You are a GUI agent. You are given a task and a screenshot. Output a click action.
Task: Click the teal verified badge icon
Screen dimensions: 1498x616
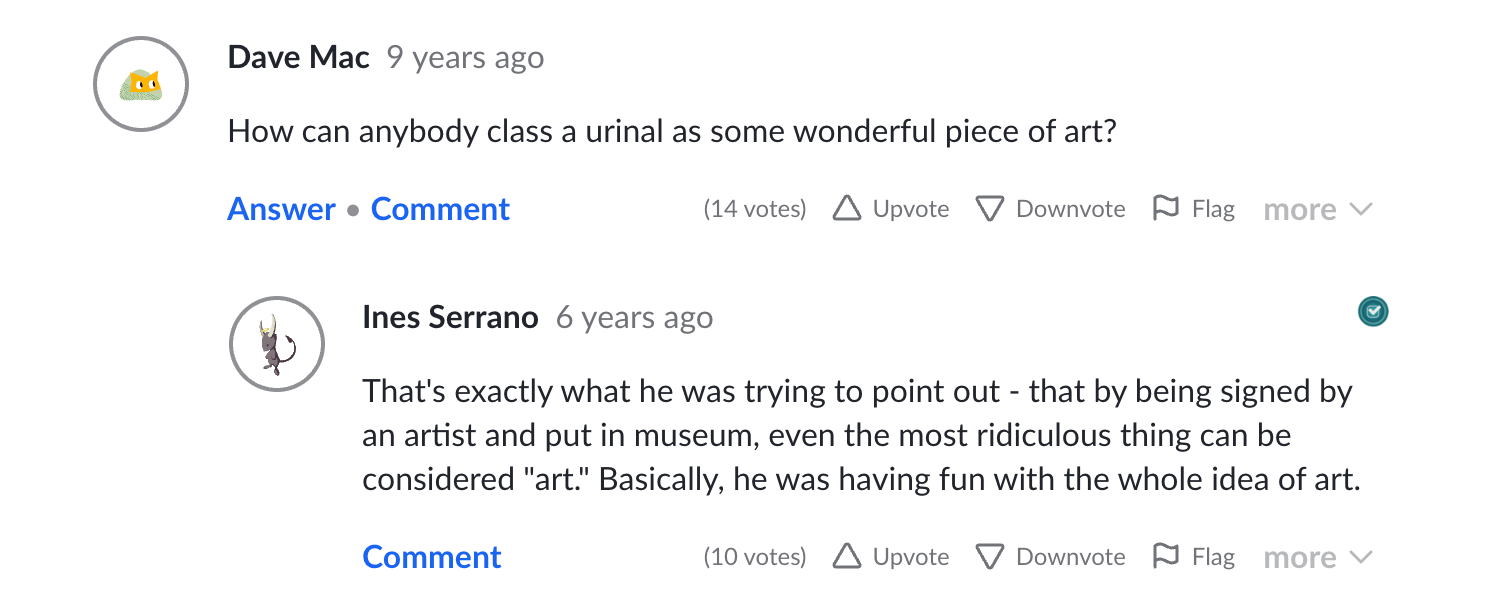point(1373,313)
